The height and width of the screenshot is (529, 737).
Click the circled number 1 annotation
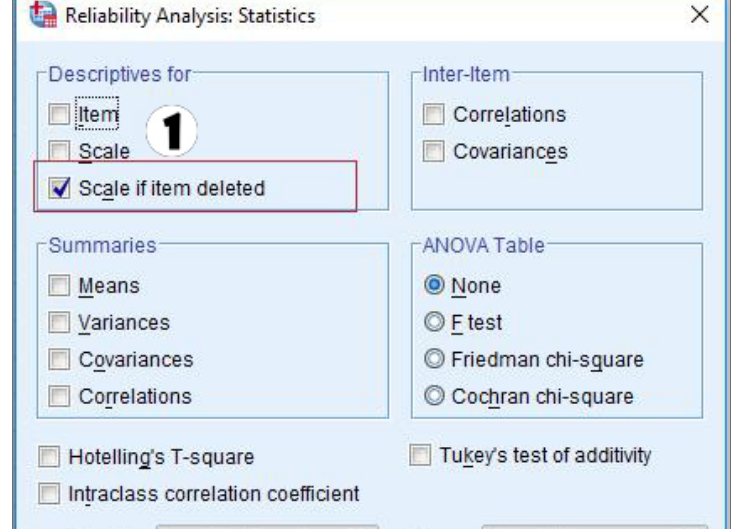[172, 131]
